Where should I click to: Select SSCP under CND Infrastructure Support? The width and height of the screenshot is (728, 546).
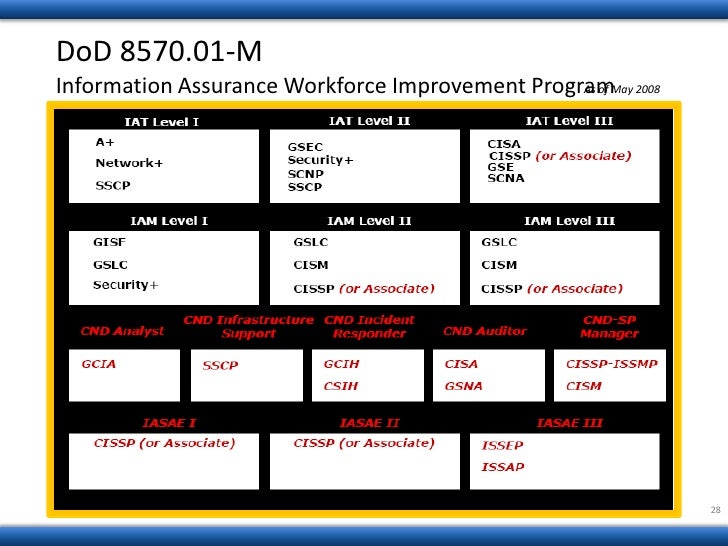[220, 366]
